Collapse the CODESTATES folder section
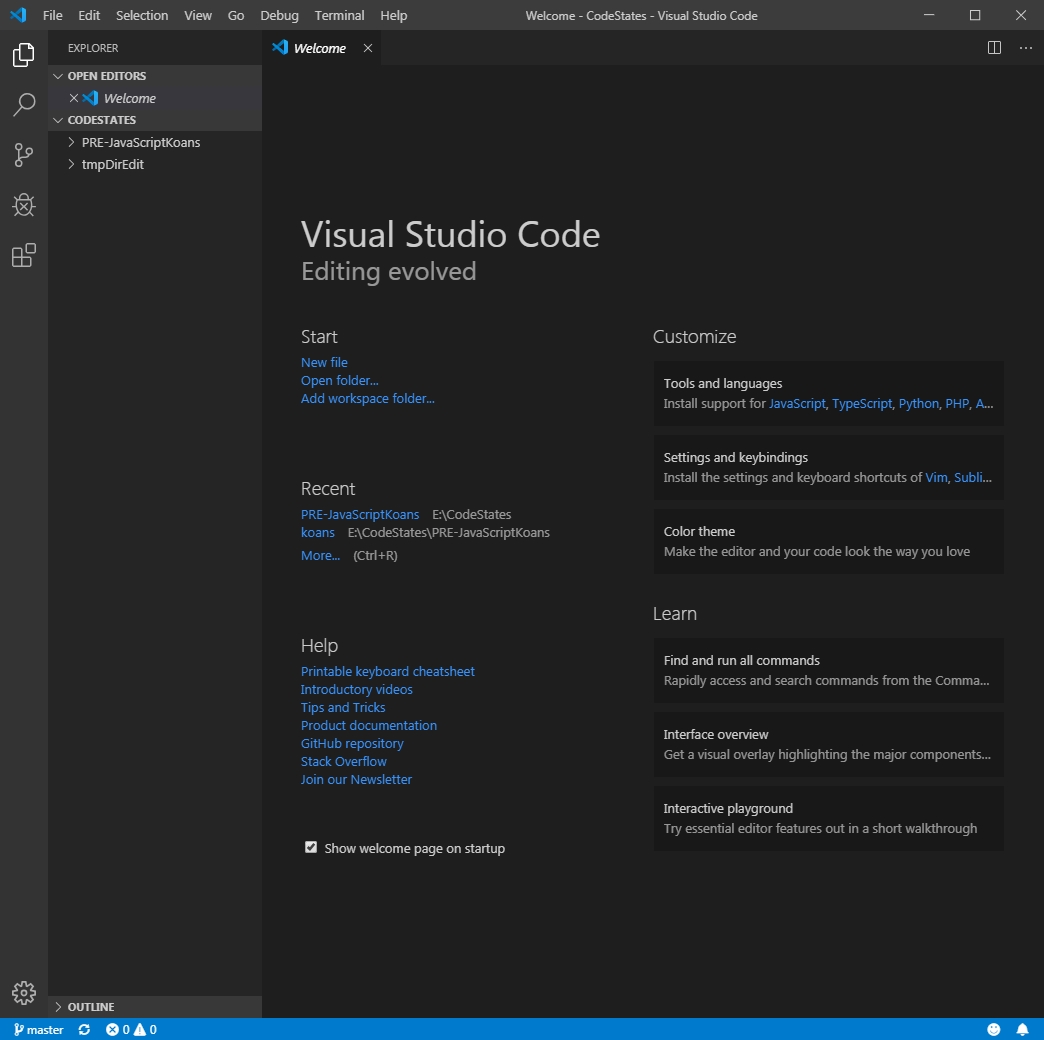The image size is (1044, 1040). [x=155, y=120]
